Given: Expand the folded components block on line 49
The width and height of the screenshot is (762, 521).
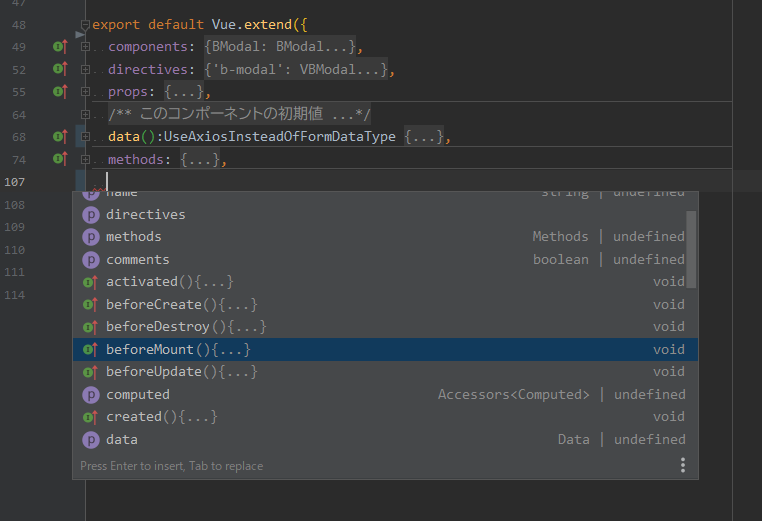Looking at the screenshot, I should 86,47.
